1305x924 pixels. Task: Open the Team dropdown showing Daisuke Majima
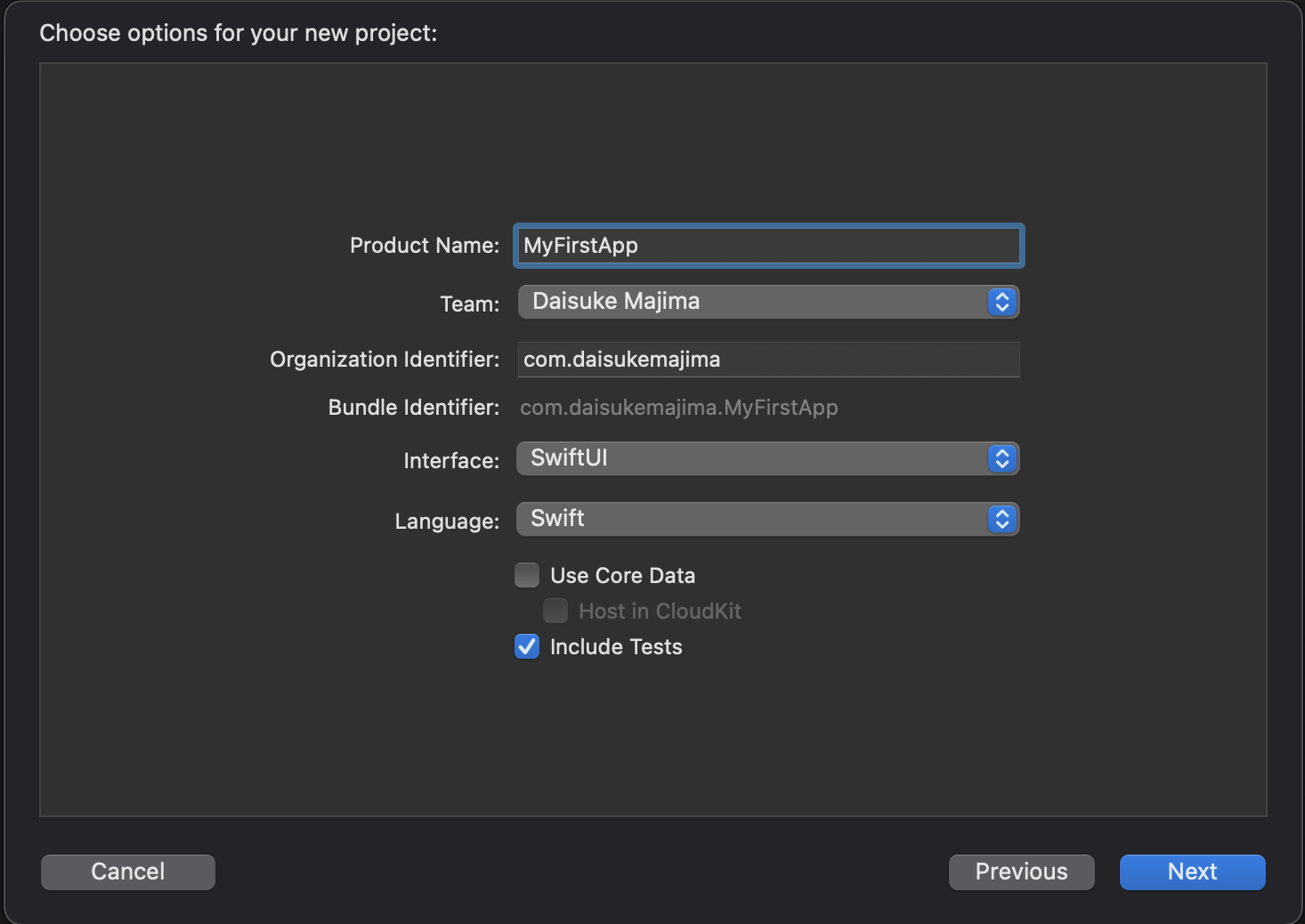[753, 302]
